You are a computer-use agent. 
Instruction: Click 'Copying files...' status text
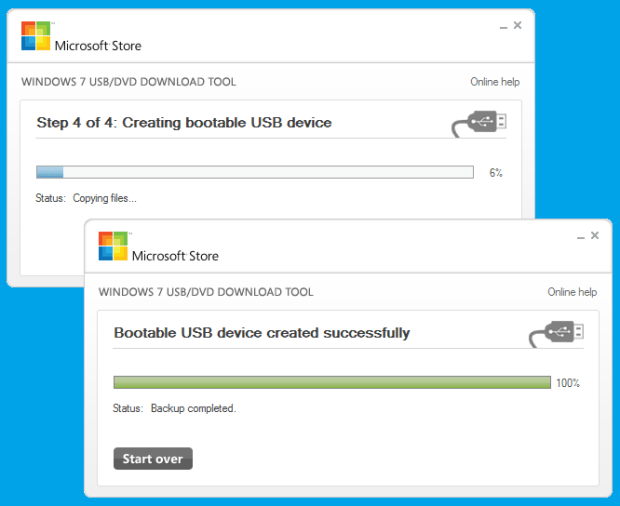tap(104, 198)
